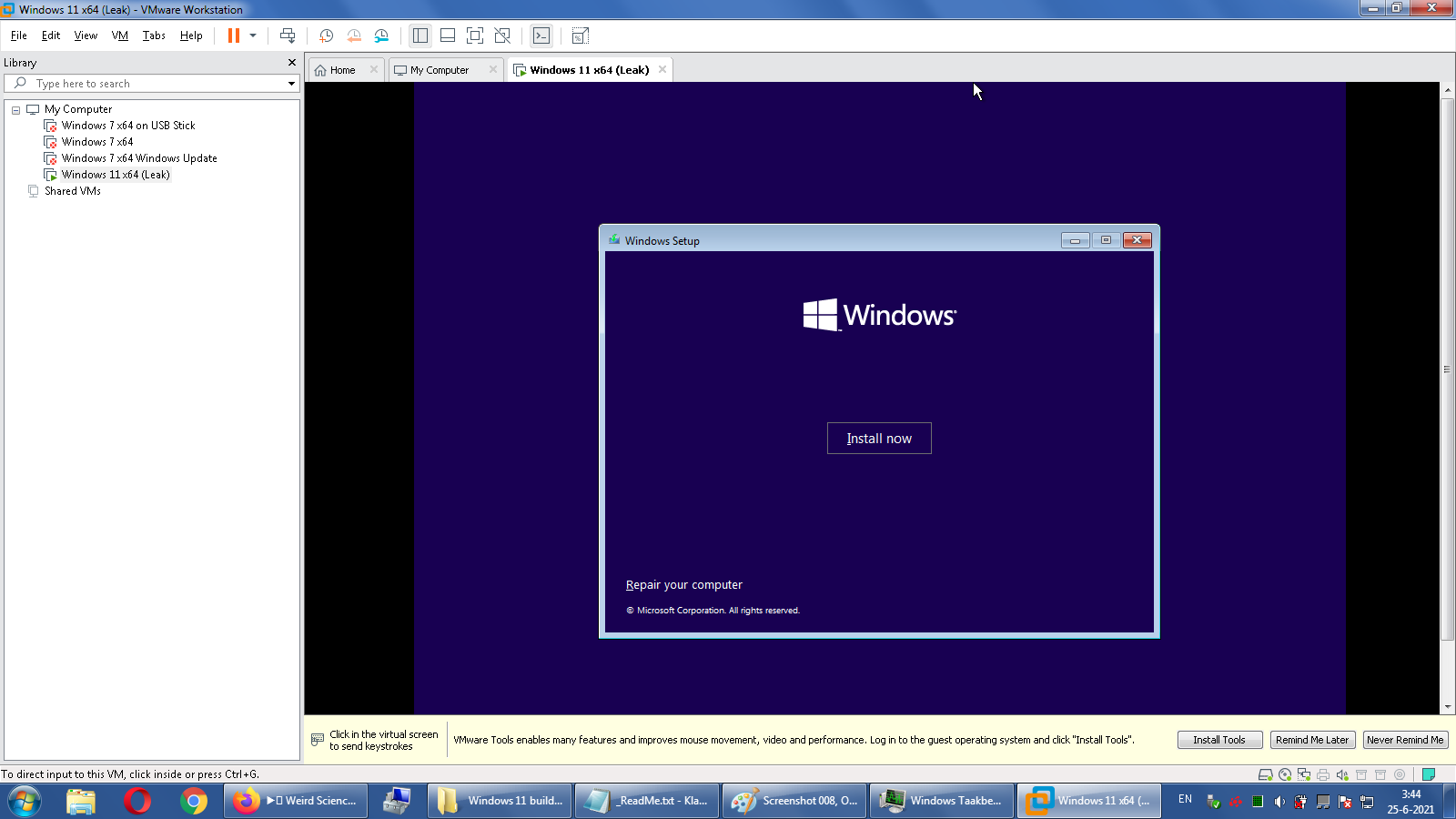Open the message log in status bar
Viewport: 1456px width, 819px height.
pyautogui.click(x=1429, y=774)
